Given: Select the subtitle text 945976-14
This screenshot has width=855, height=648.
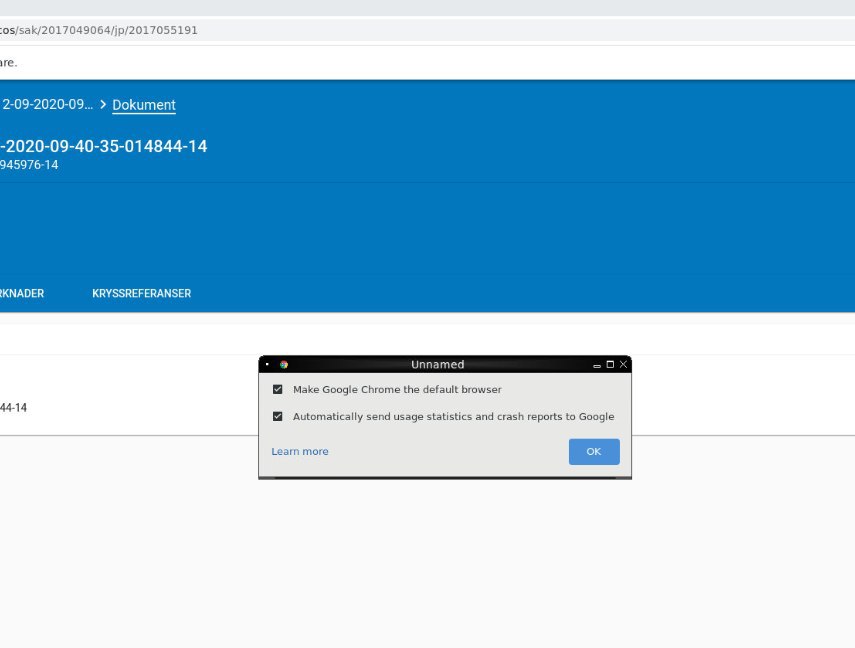Looking at the screenshot, I should pyautogui.click(x=29, y=165).
